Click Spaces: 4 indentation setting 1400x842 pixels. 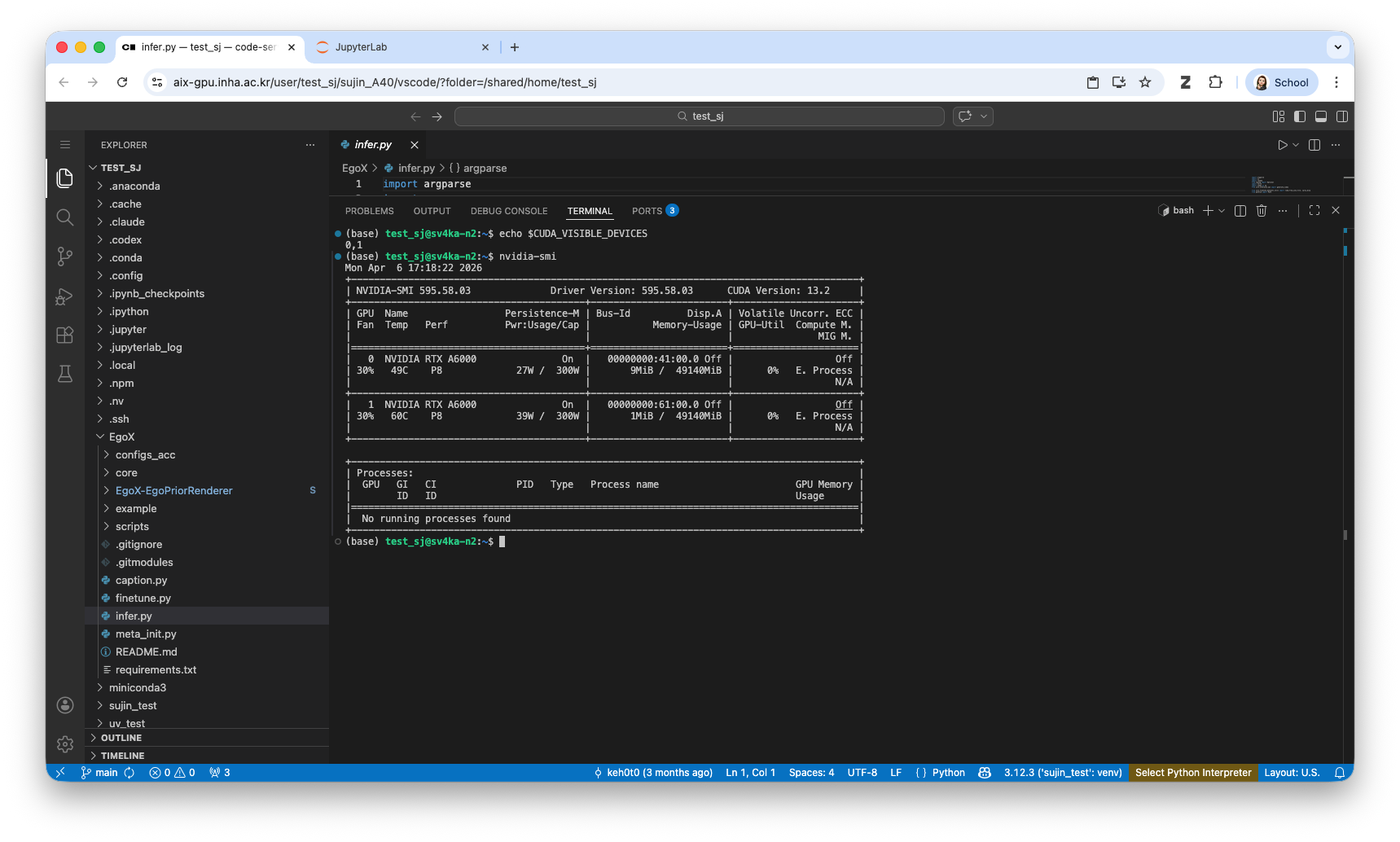[x=811, y=773]
